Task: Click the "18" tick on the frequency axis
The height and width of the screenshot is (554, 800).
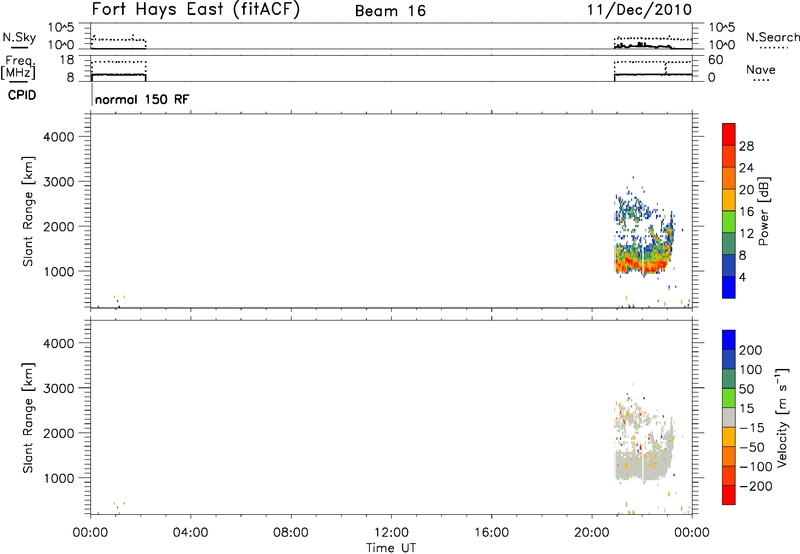Action: coord(67,60)
